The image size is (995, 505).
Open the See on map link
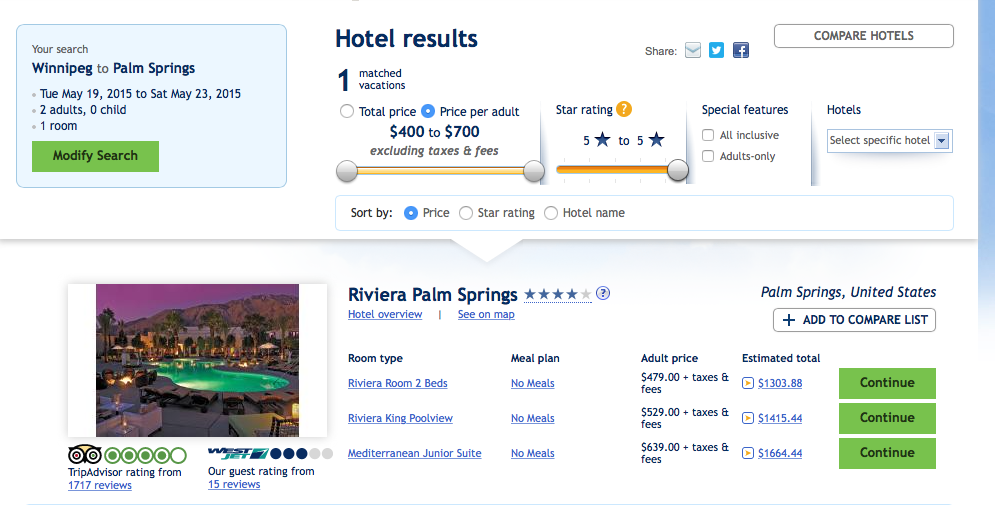coord(486,314)
